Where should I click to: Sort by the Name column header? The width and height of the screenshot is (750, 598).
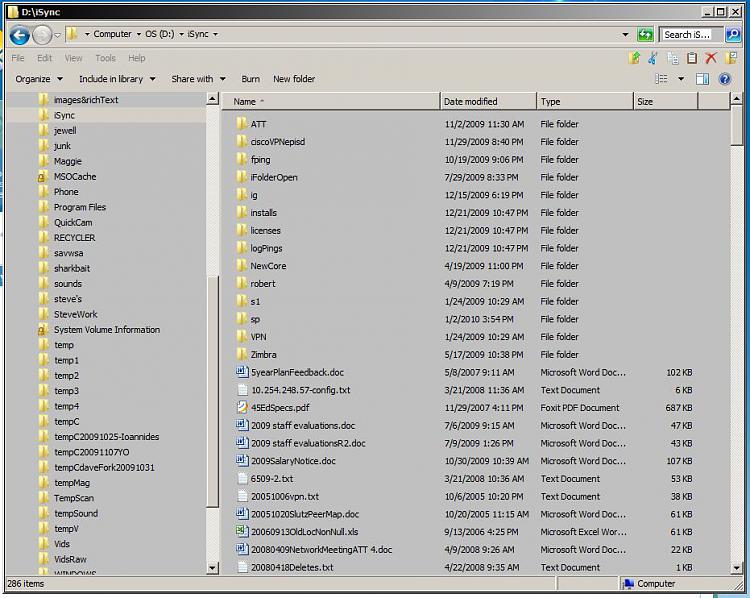[331, 101]
